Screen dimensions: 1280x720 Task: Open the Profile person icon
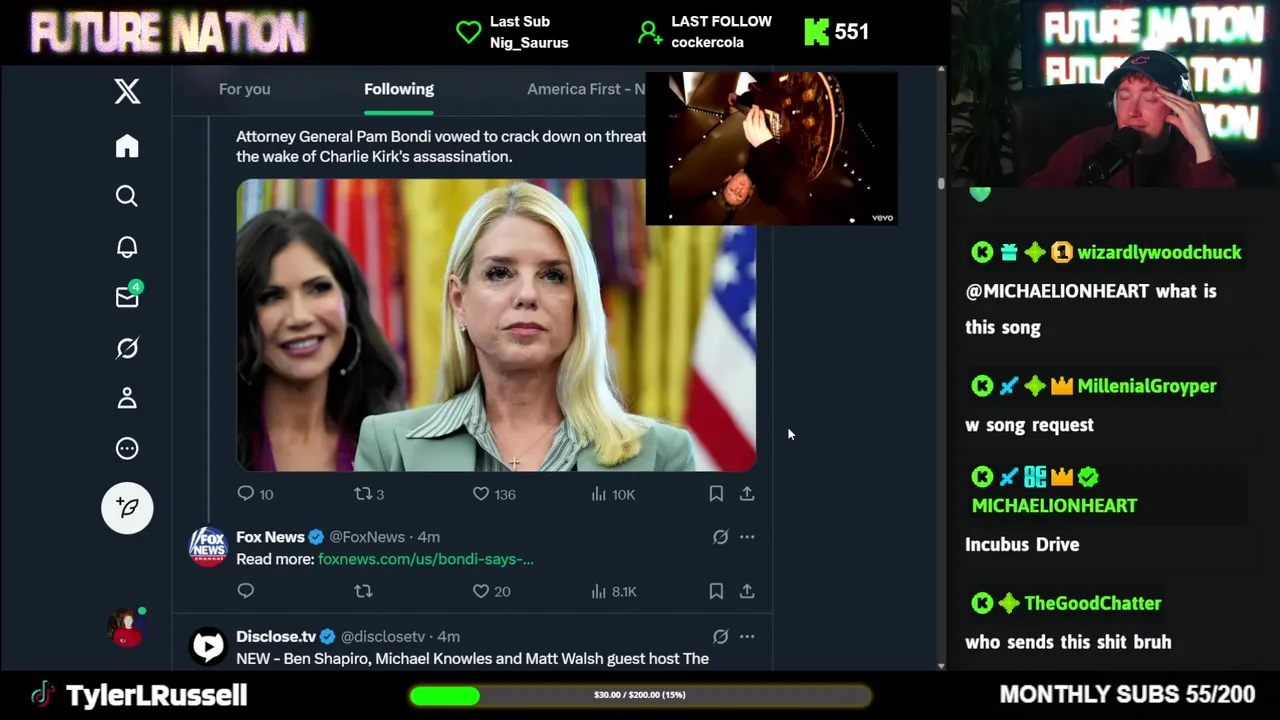[127, 398]
